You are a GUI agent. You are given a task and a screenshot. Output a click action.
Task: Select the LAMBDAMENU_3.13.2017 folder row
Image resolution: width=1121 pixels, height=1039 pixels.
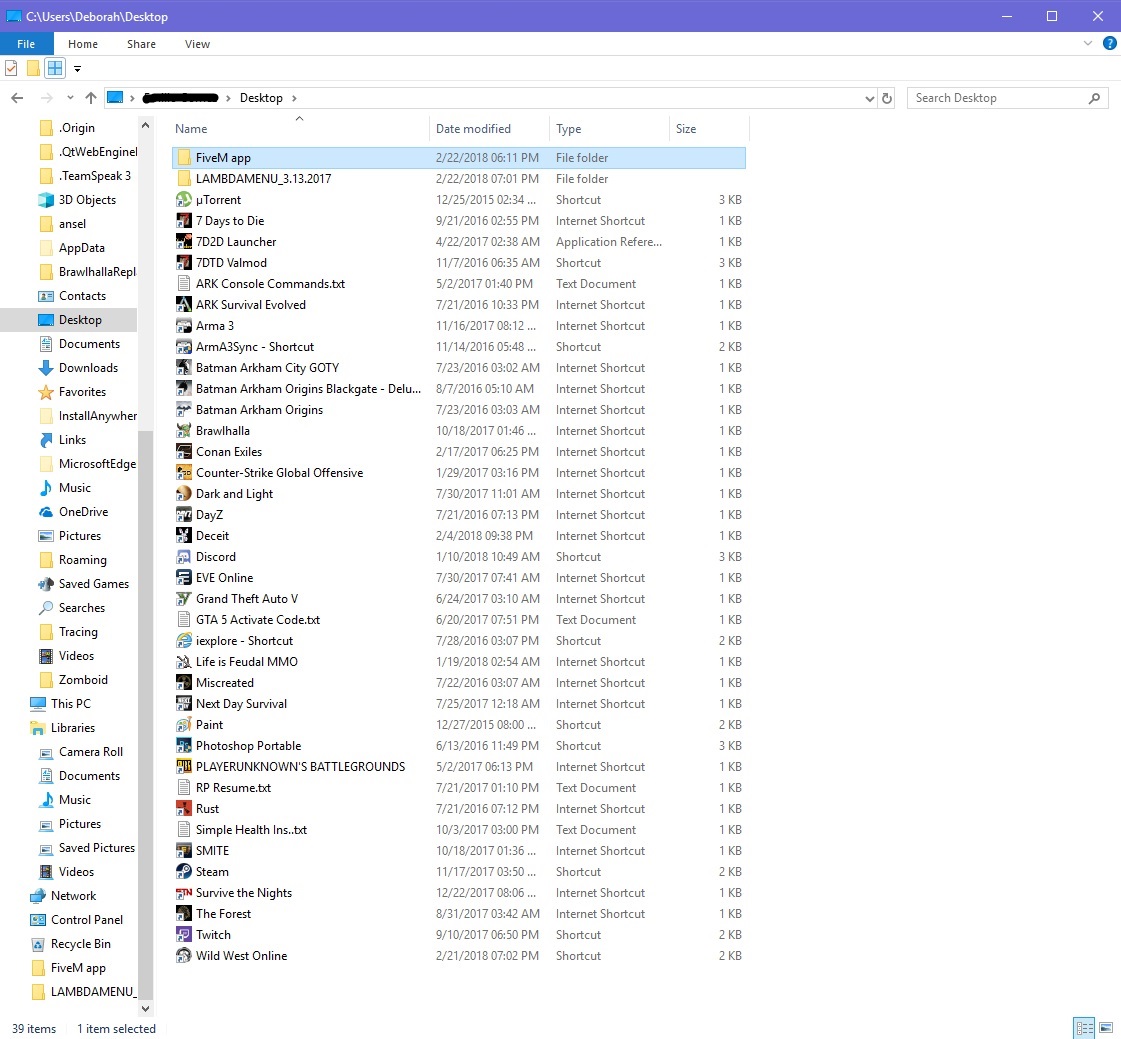point(458,179)
